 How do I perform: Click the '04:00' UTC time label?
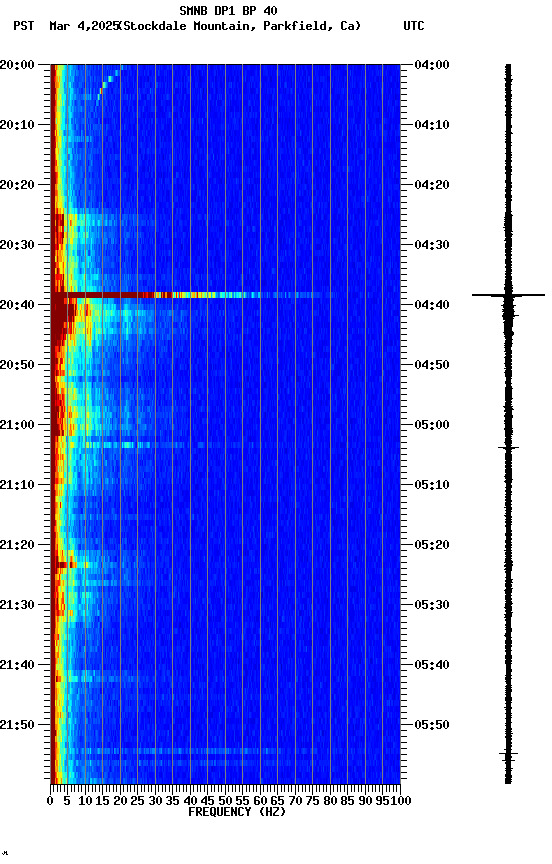coord(432,64)
